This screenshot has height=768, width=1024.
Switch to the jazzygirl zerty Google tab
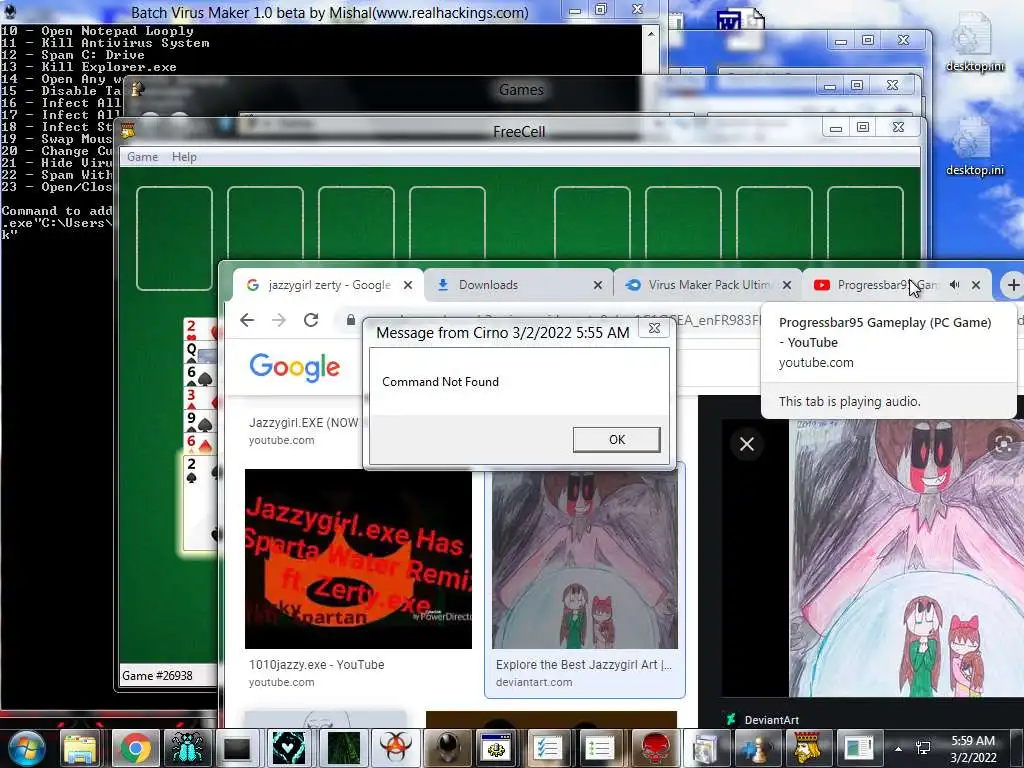[x=327, y=285]
